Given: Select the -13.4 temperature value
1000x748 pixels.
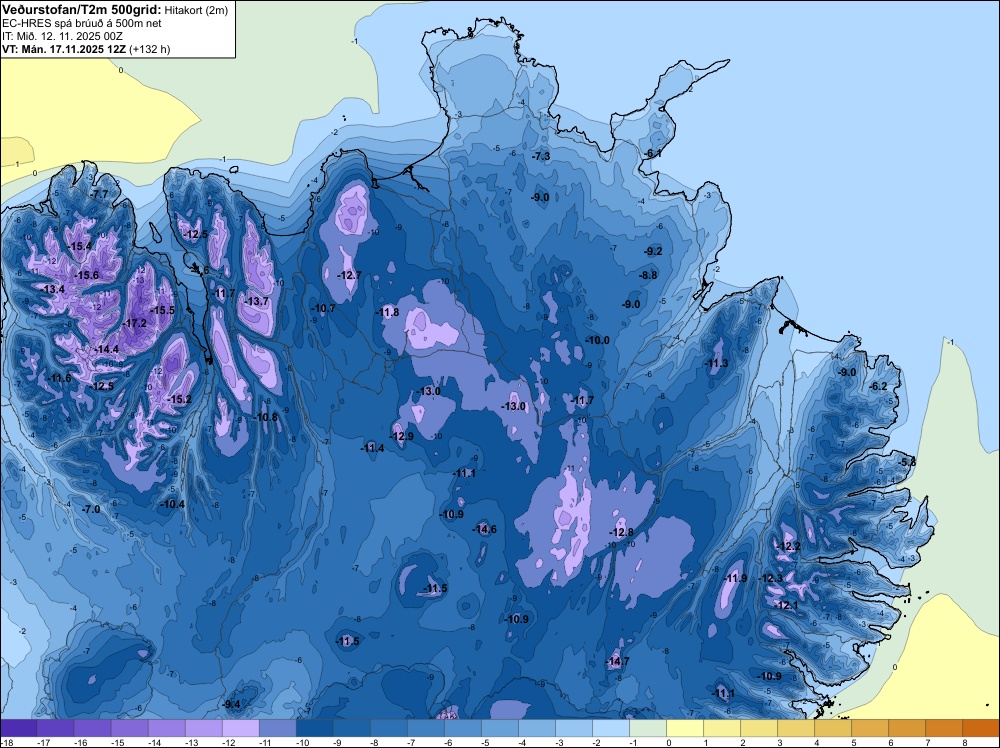Looking at the screenshot, I should click(53, 289).
